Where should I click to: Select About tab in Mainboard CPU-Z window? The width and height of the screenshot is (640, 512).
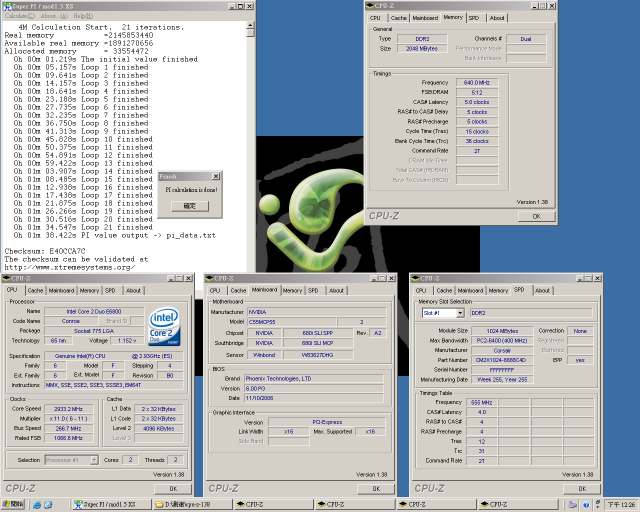coord(336,290)
